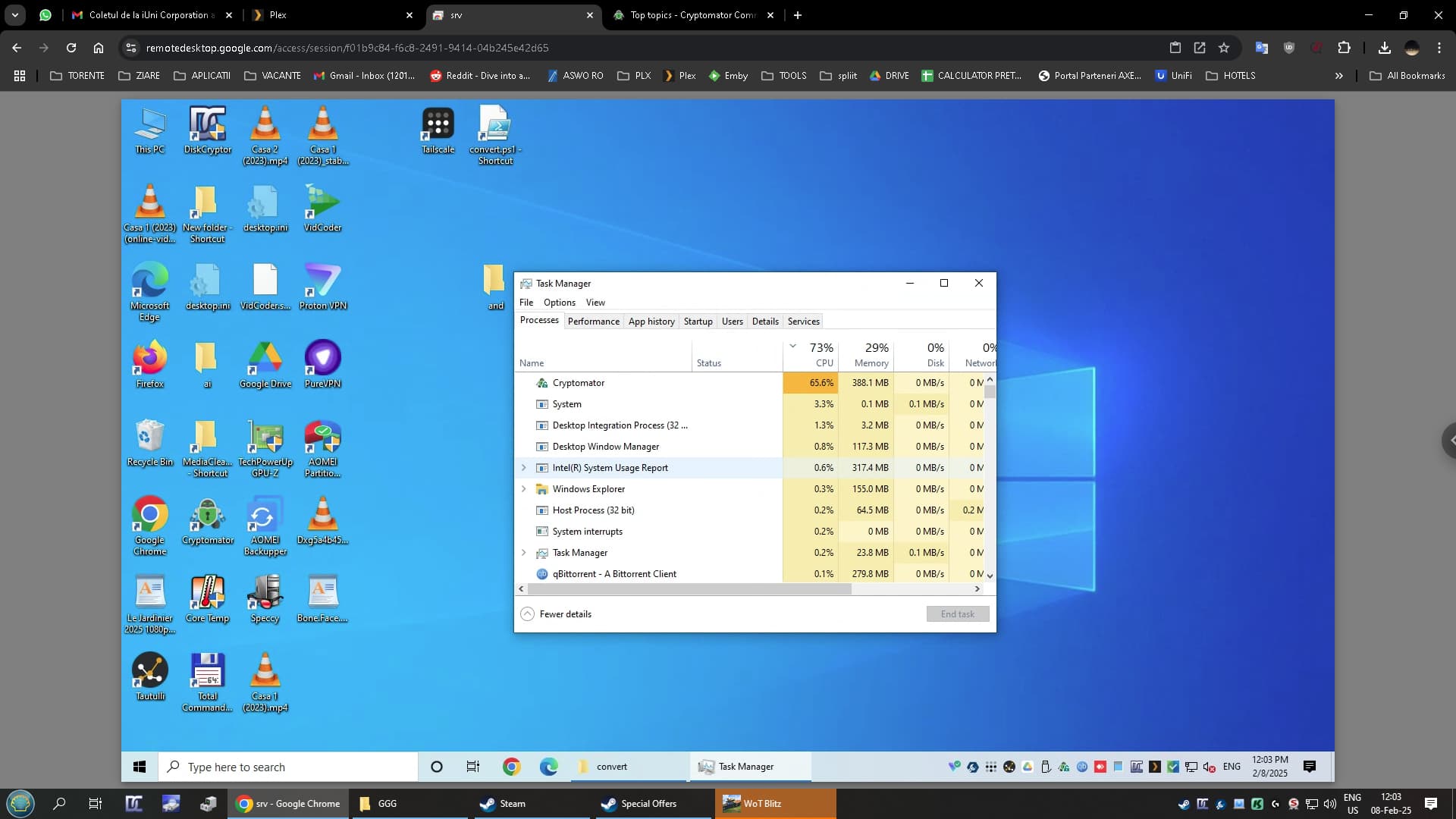This screenshot has height=819, width=1456.
Task: Click the End task button
Action: pyautogui.click(x=957, y=614)
